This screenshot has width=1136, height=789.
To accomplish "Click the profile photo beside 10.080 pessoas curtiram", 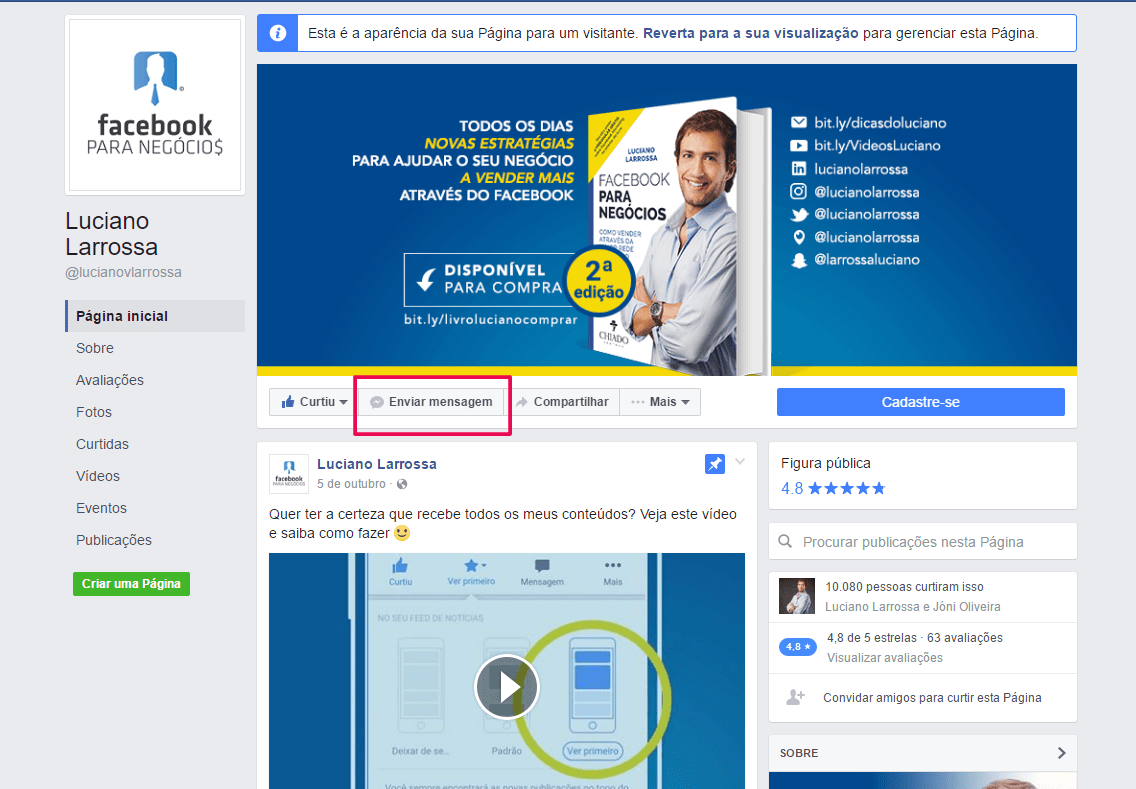I will (797, 596).
